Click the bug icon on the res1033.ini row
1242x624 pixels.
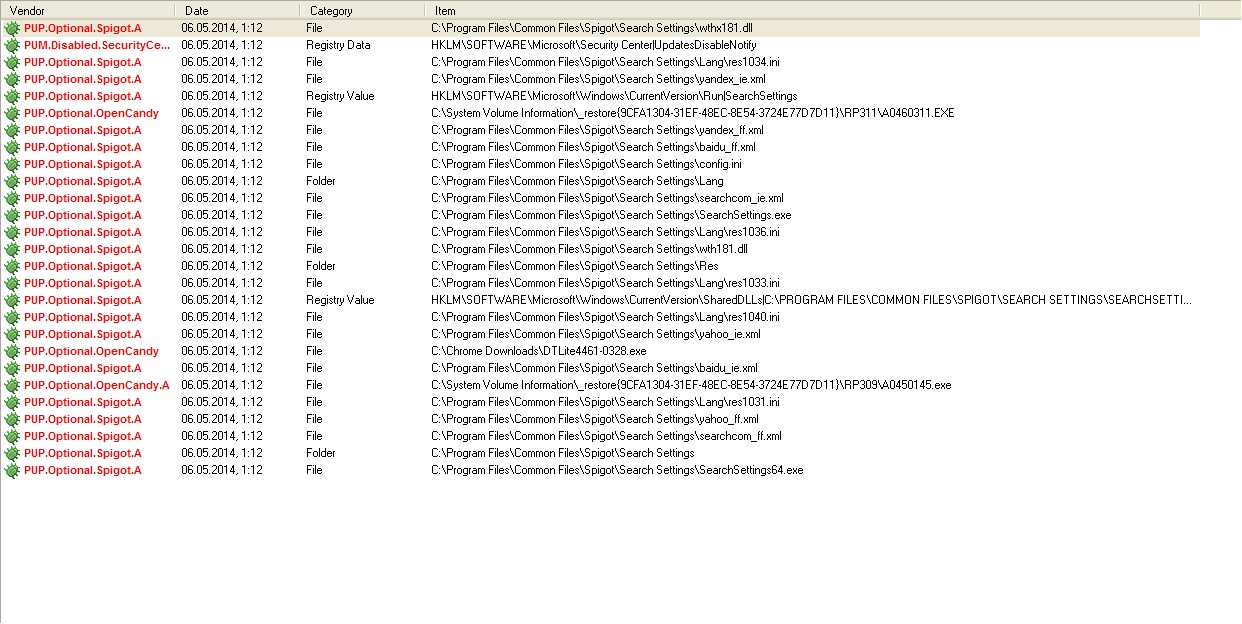pos(12,283)
